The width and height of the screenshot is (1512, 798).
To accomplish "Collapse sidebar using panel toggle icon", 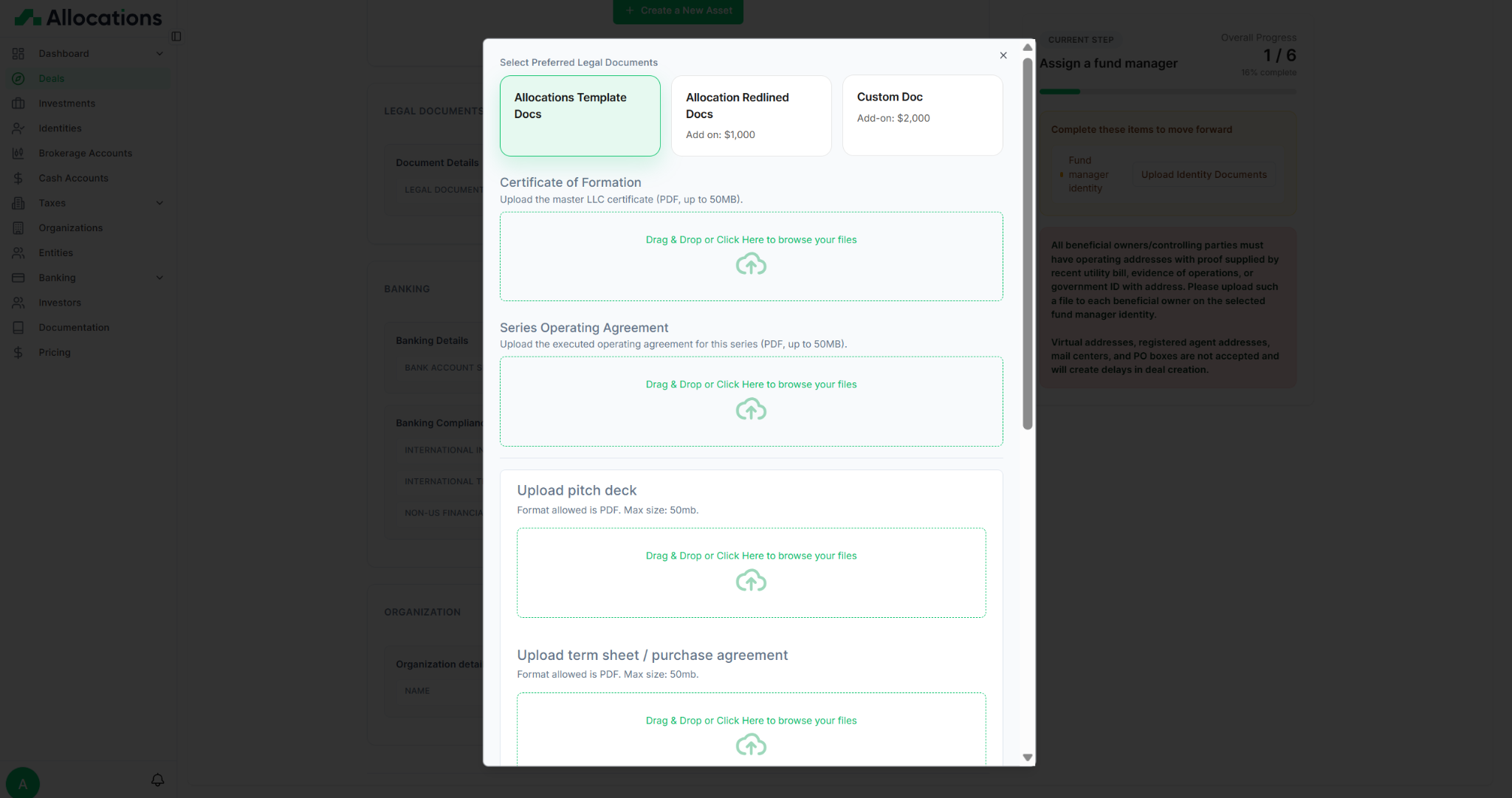I will pos(176,36).
